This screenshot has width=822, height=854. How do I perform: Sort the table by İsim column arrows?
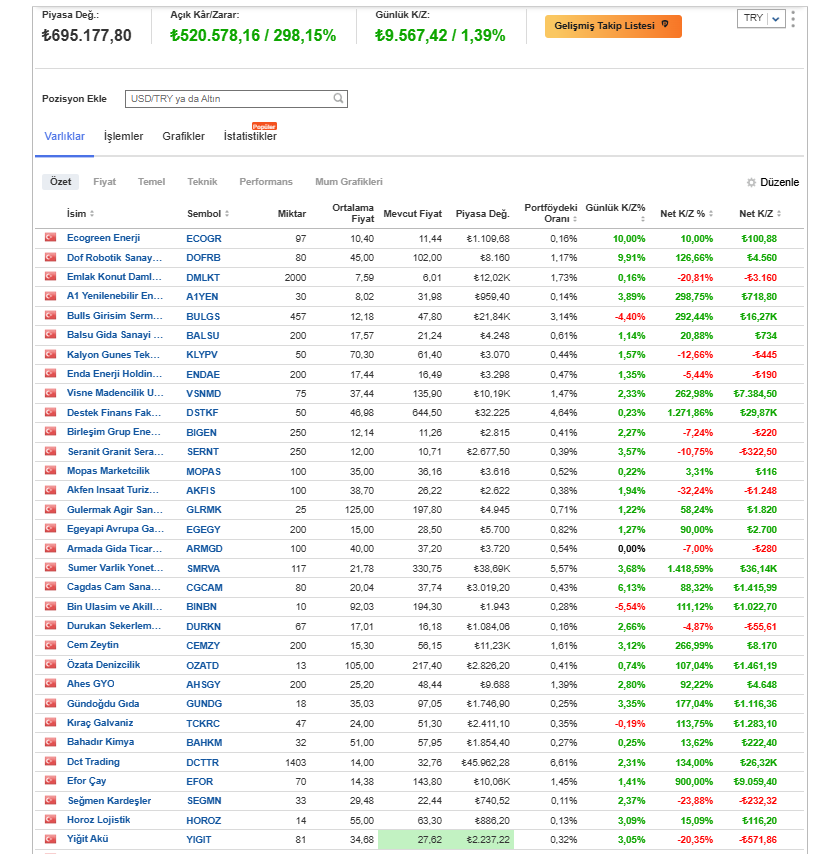click(x=92, y=214)
